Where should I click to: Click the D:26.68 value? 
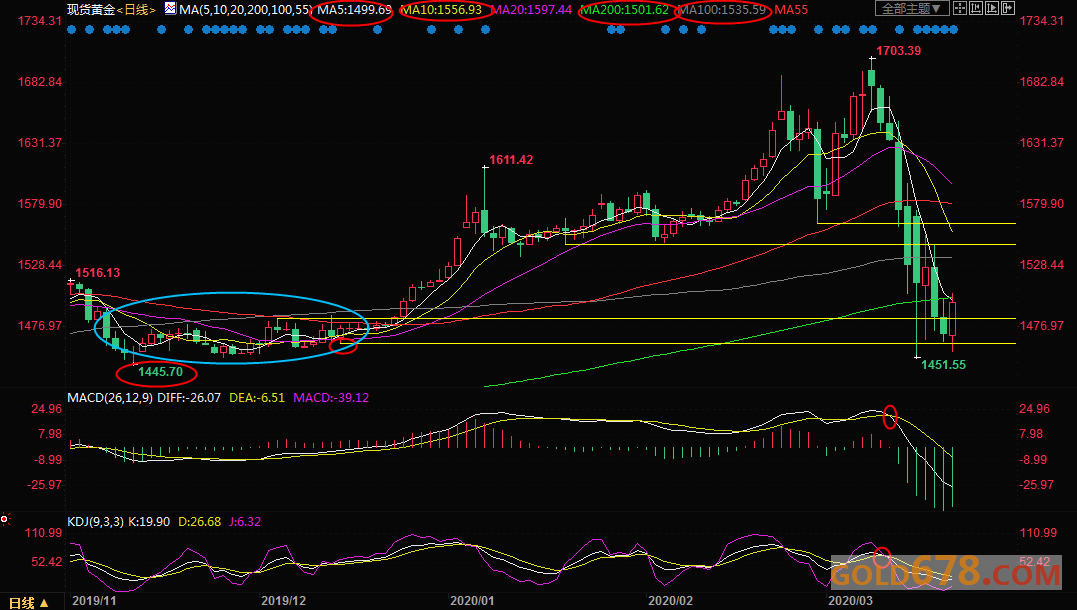tap(200, 522)
